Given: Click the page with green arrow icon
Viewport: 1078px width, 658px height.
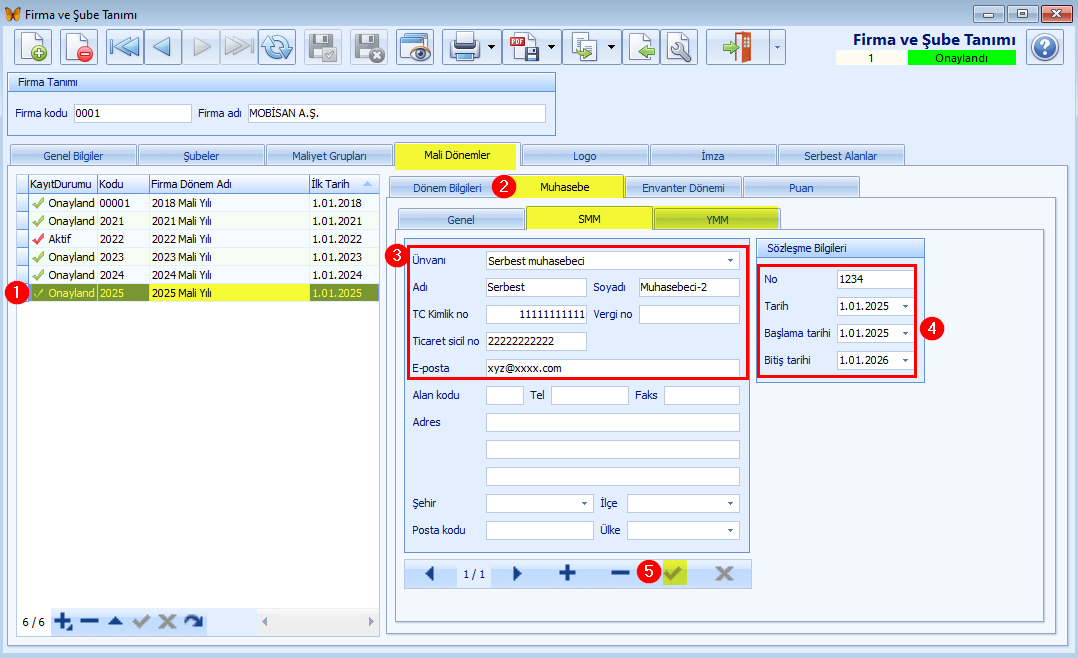Looking at the screenshot, I should 641,47.
